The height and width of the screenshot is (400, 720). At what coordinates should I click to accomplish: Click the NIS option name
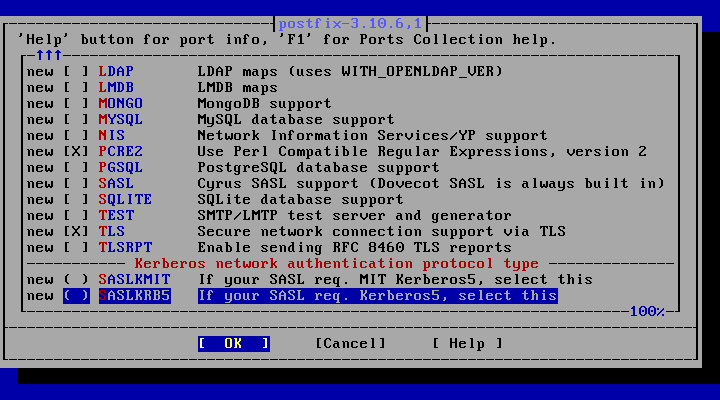pyautogui.click(x=112, y=136)
